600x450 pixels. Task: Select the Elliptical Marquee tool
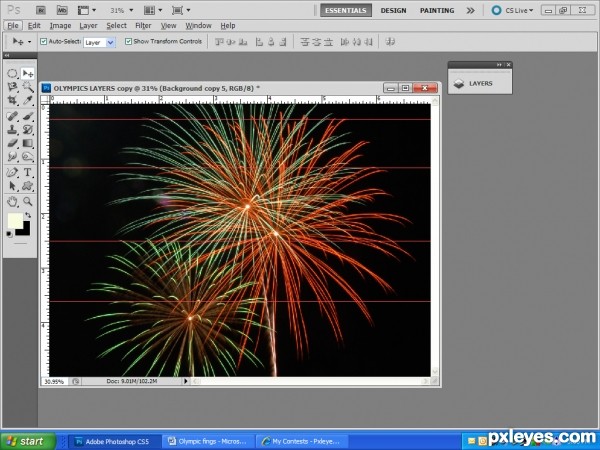pyautogui.click(x=12, y=73)
